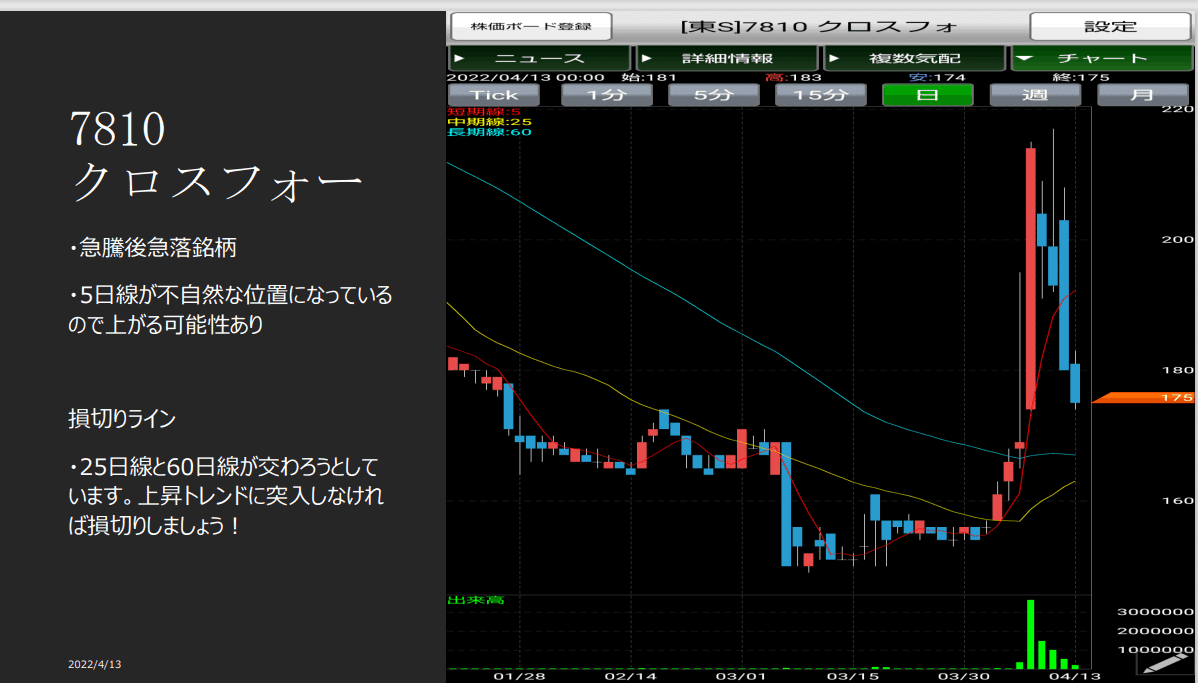This screenshot has width=1198, height=683.
Task: Click the 急騰後急落銘柄 bullet text
Action: tap(153, 248)
